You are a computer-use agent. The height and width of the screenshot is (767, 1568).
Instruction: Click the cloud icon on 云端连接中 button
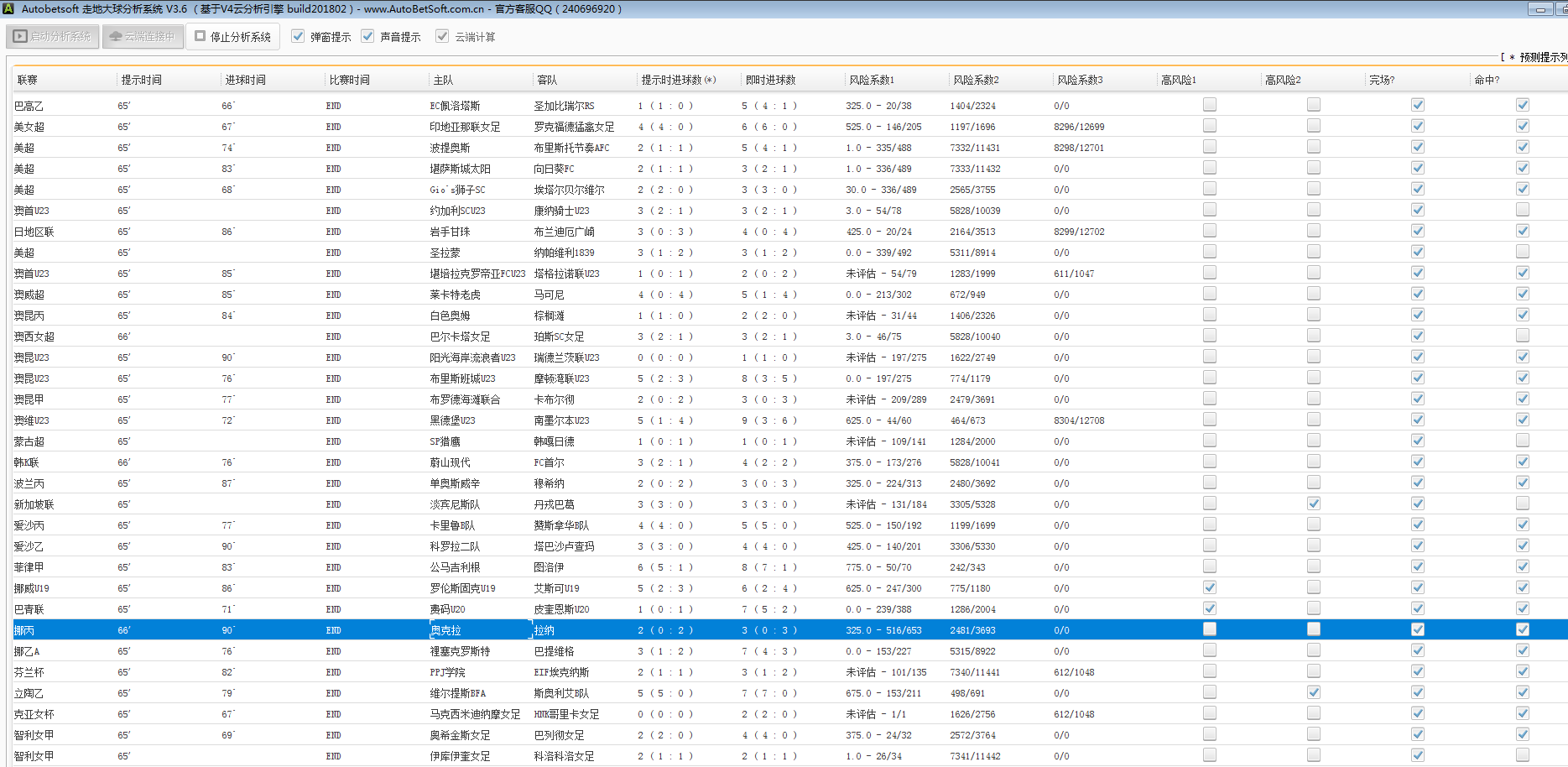pyautogui.click(x=116, y=37)
